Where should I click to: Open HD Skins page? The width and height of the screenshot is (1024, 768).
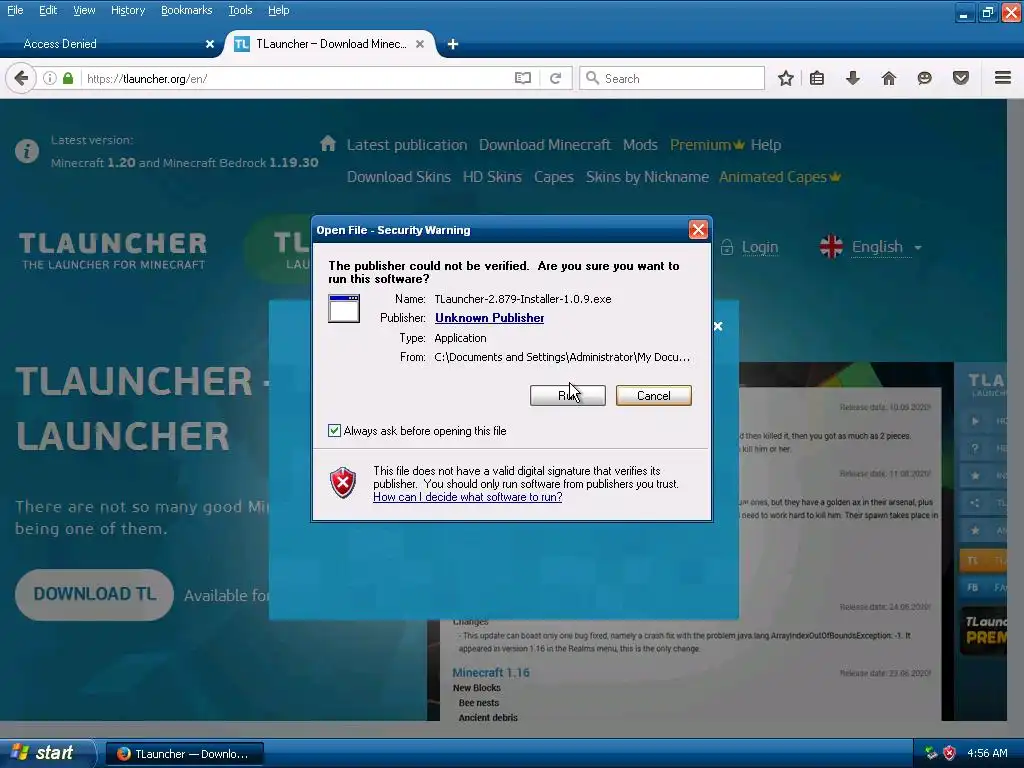pyautogui.click(x=492, y=177)
